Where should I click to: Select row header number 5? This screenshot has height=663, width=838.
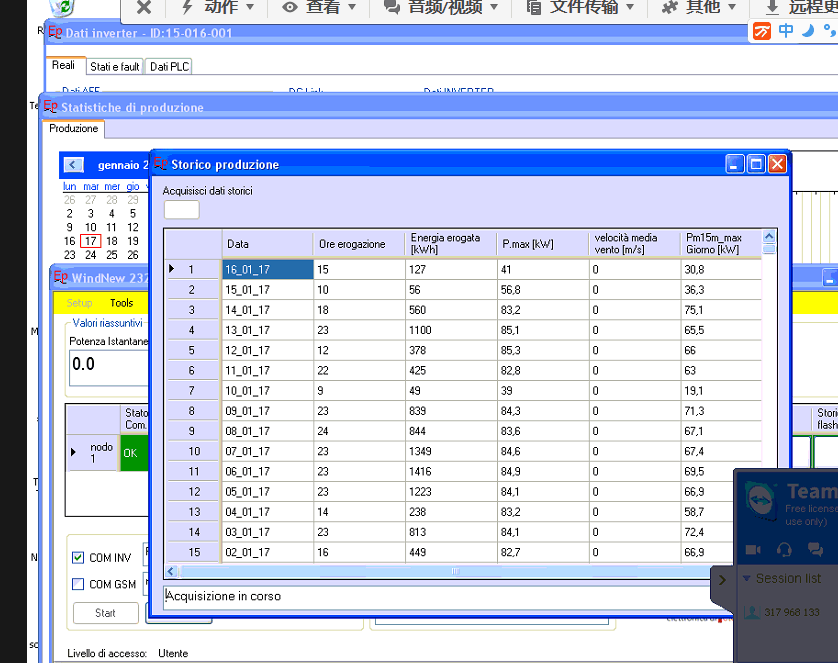193,350
